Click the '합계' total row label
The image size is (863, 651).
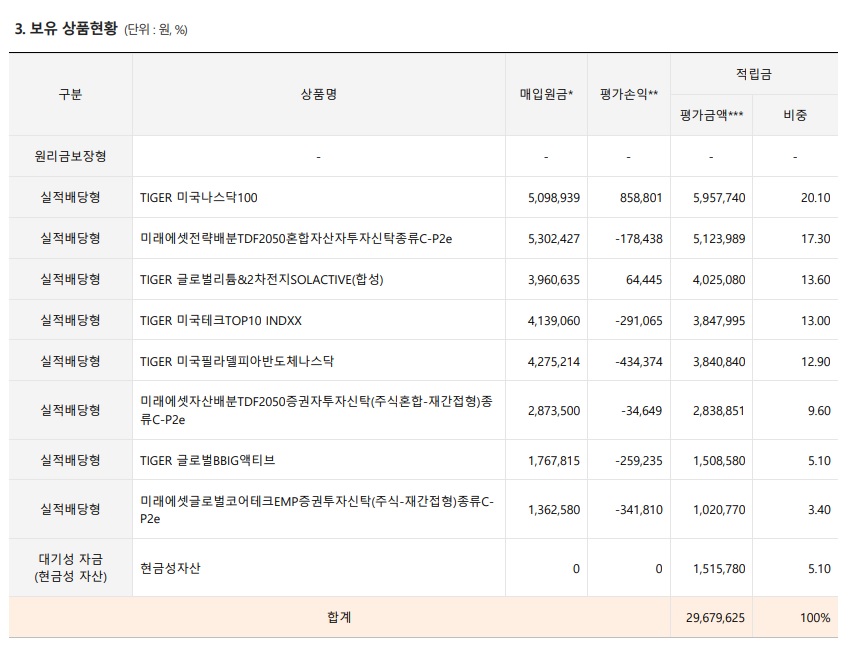tap(339, 617)
